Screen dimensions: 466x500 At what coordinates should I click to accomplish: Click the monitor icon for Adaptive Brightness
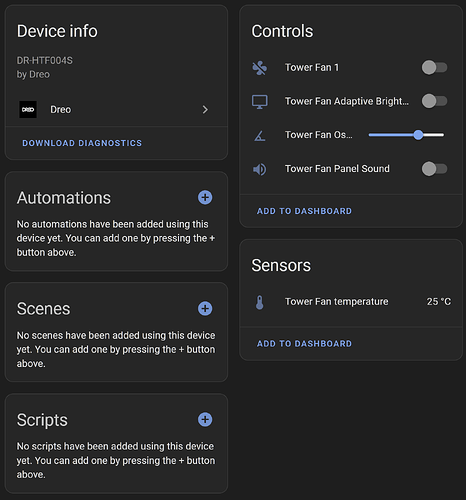(259, 102)
